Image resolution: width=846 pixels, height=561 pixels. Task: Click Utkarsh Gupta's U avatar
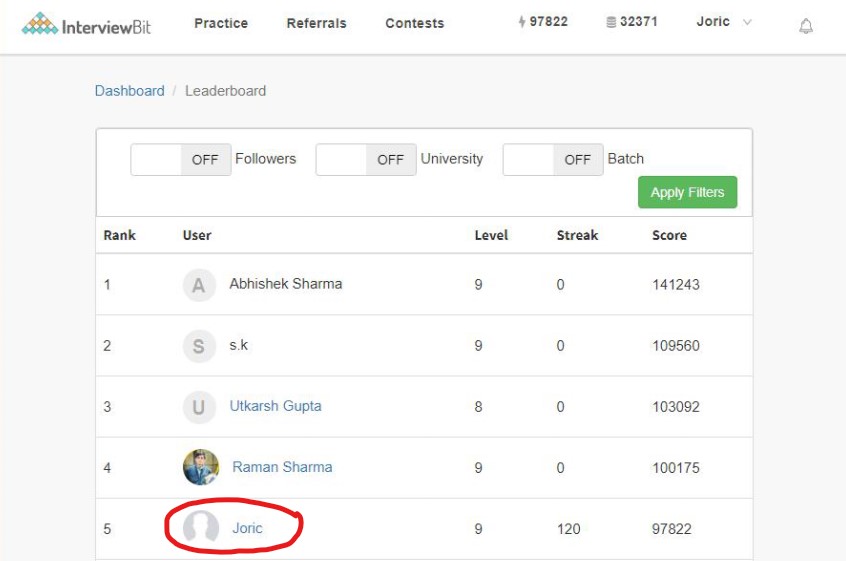tap(199, 407)
